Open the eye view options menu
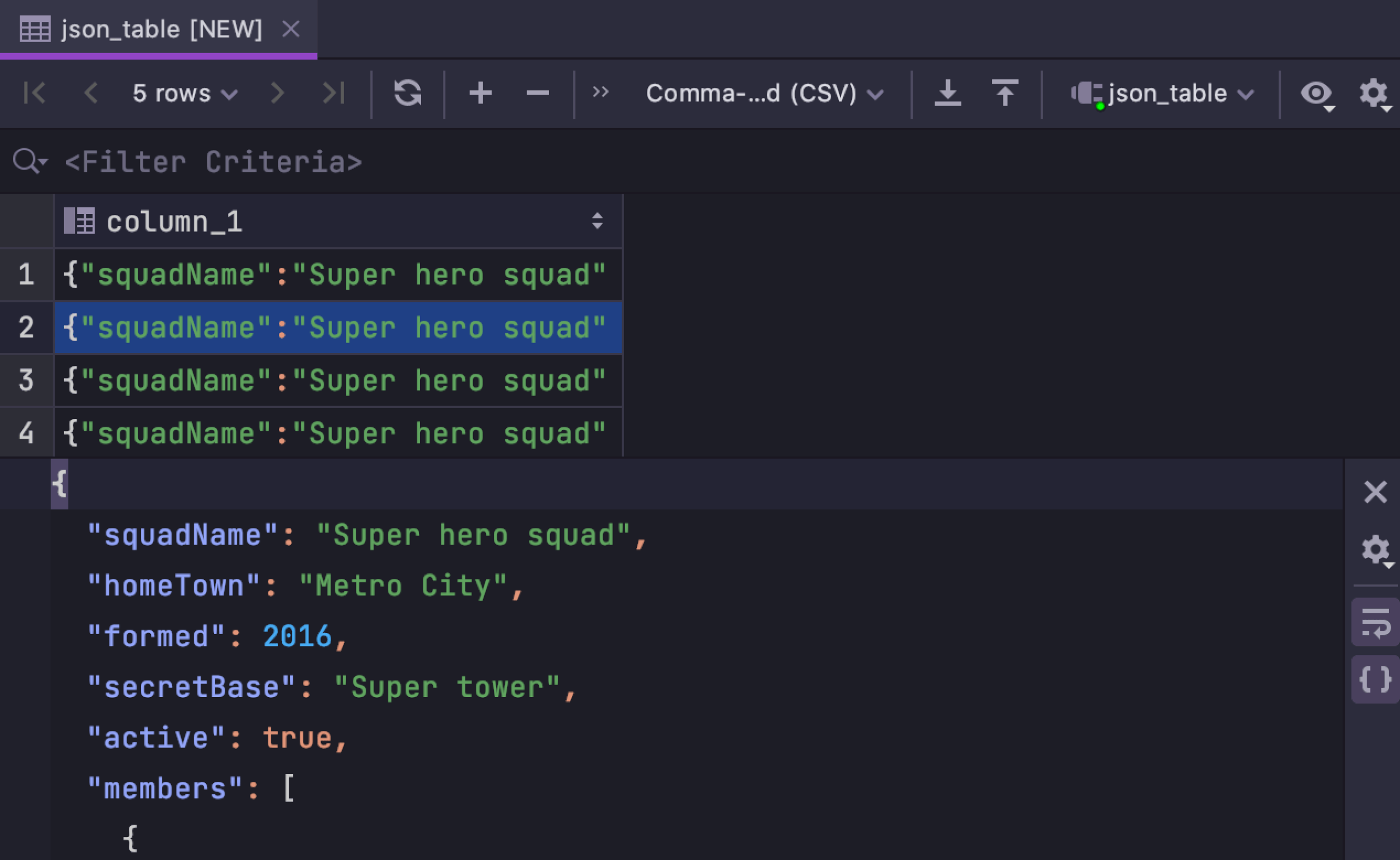Screen dimensions: 1400x860 (1317, 94)
